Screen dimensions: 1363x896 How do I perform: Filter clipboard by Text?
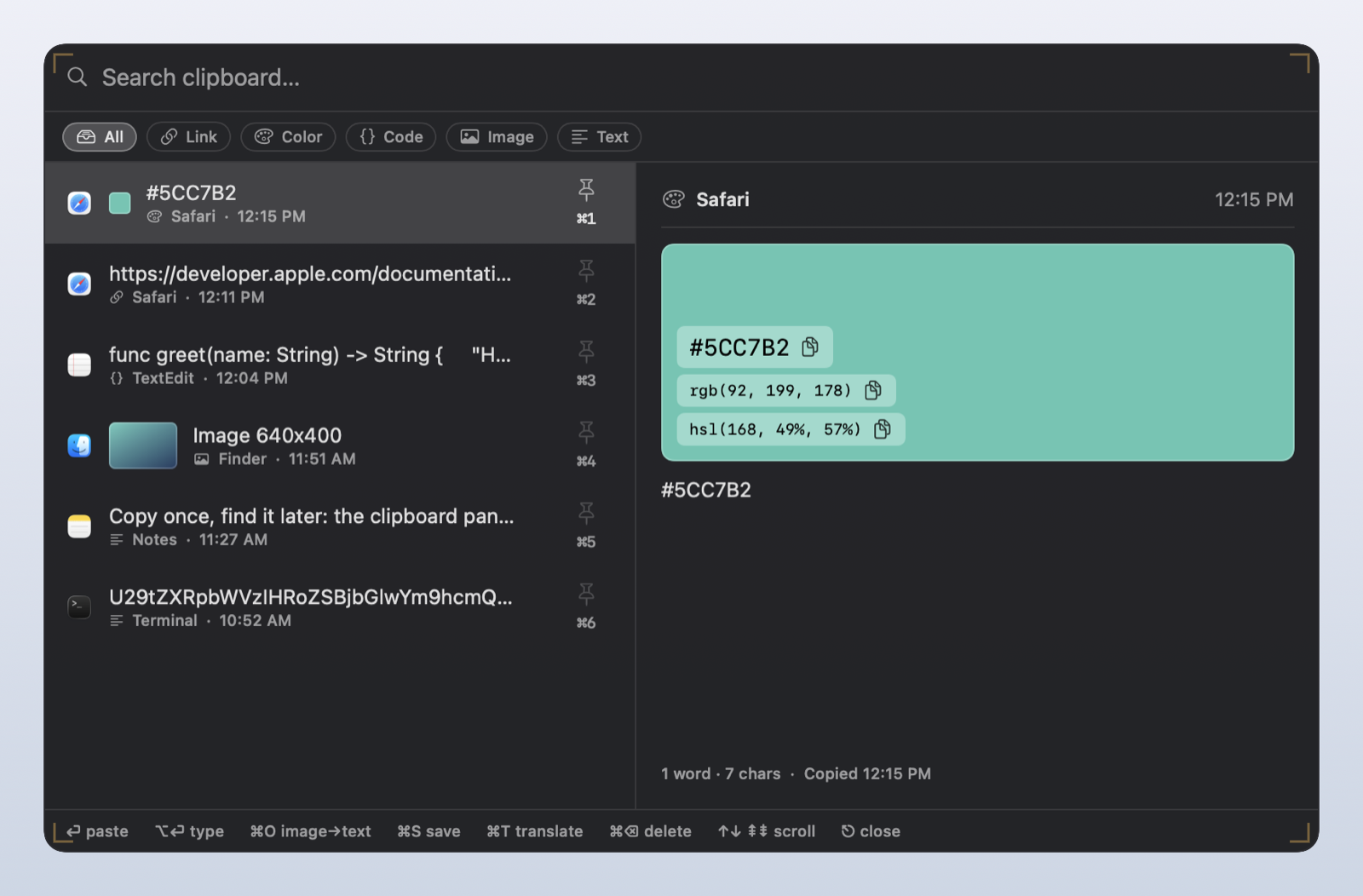(x=599, y=137)
